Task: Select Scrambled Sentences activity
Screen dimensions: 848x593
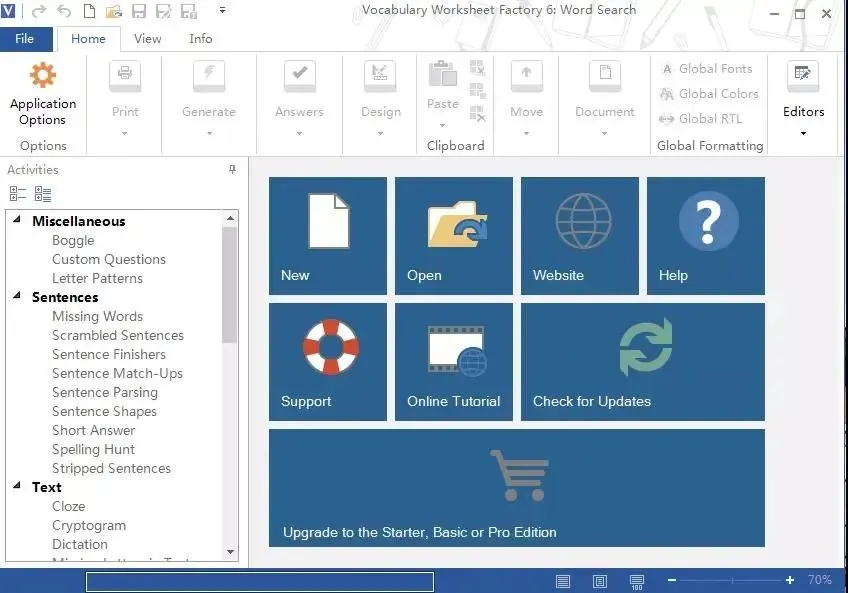Action: [x=118, y=335]
